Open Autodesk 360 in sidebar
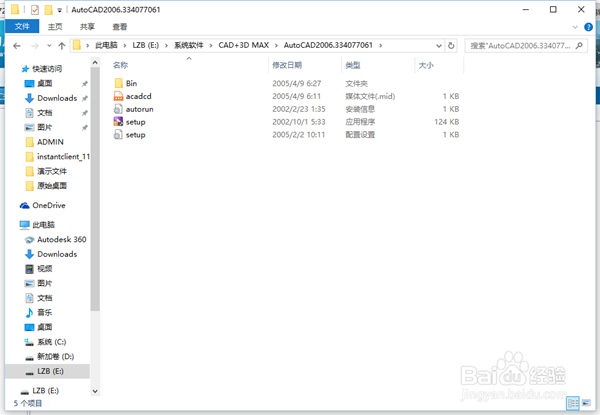The width and height of the screenshot is (600, 415). click(62, 239)
